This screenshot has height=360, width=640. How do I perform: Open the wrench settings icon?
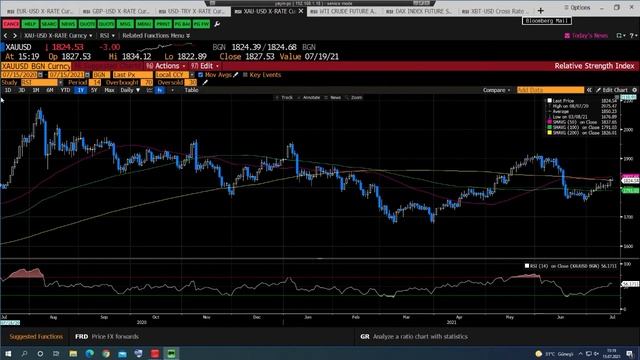[x=217, y=24]
